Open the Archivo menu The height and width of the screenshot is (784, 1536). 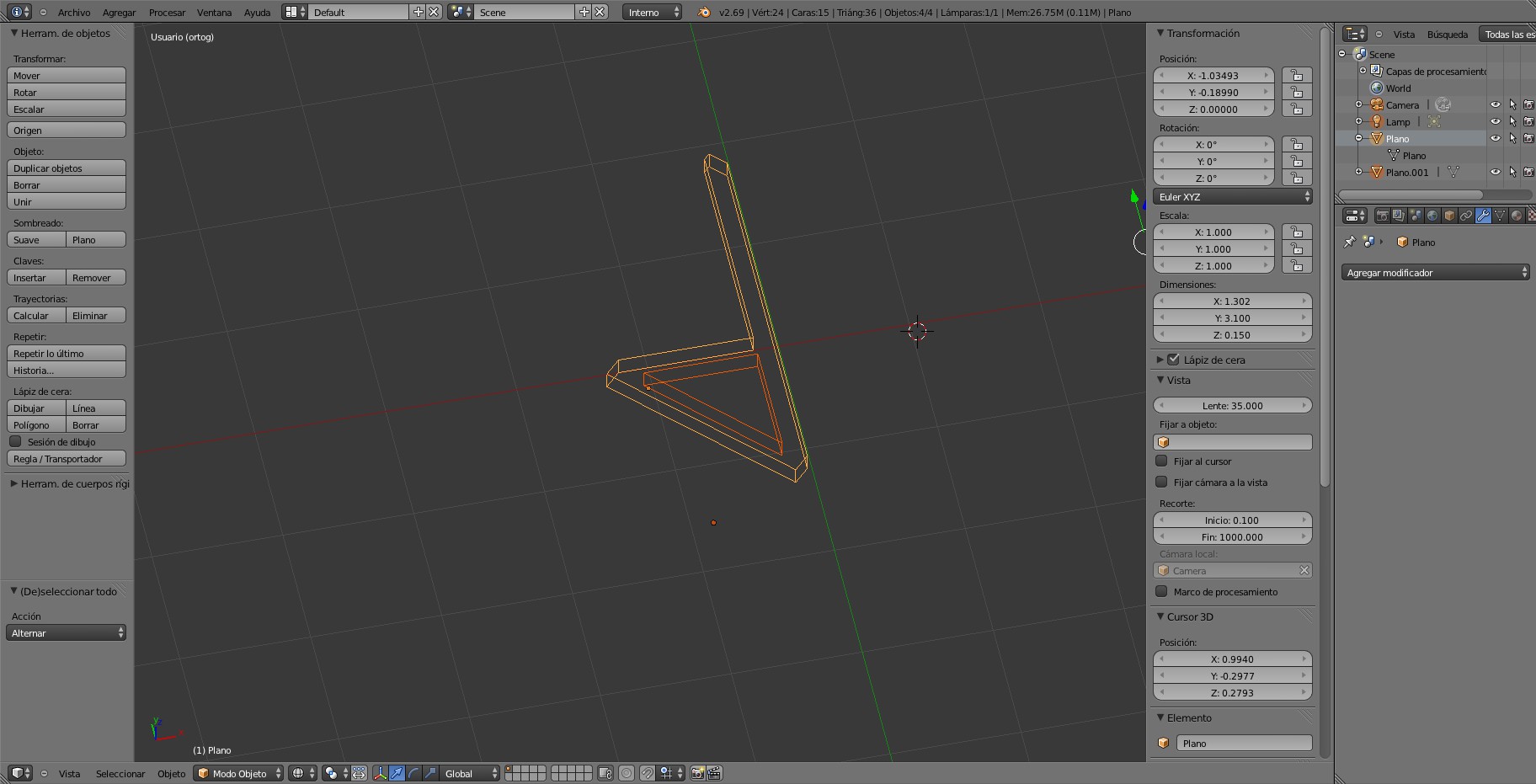(x=74, y=13)
